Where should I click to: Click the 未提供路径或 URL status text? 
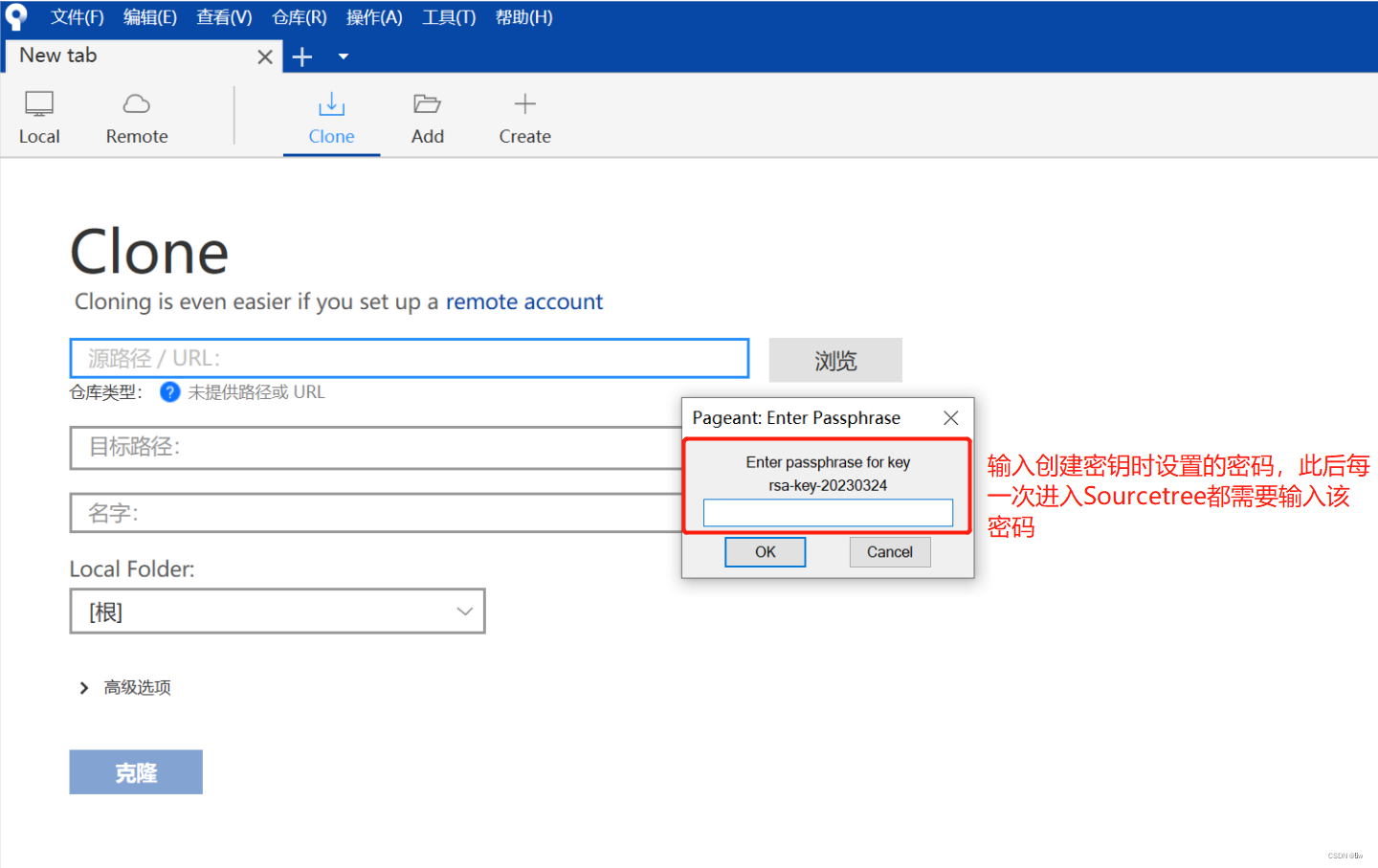(x=256, y=392)
